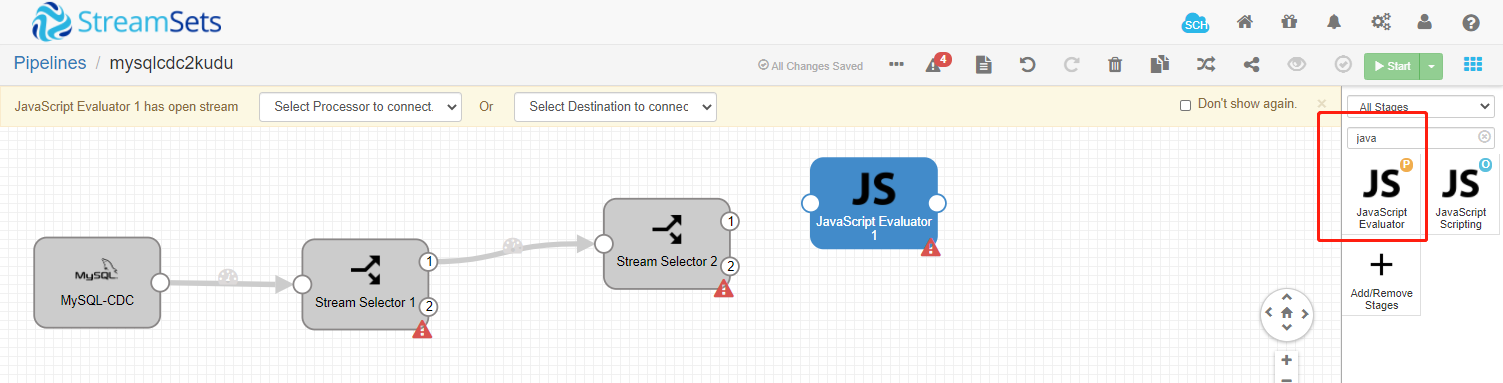Screen dimensions: 1503x383
Task: Click the mysqlcdc2kudu pipeline title
Action: click(x=172, y=63)
